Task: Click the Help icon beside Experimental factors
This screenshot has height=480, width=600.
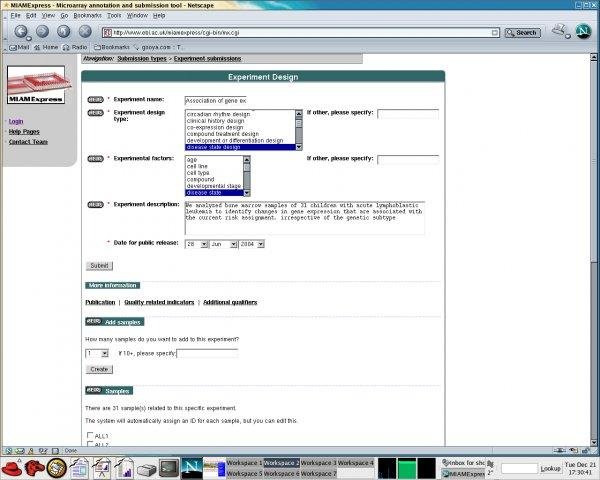Action: [95, 159]
